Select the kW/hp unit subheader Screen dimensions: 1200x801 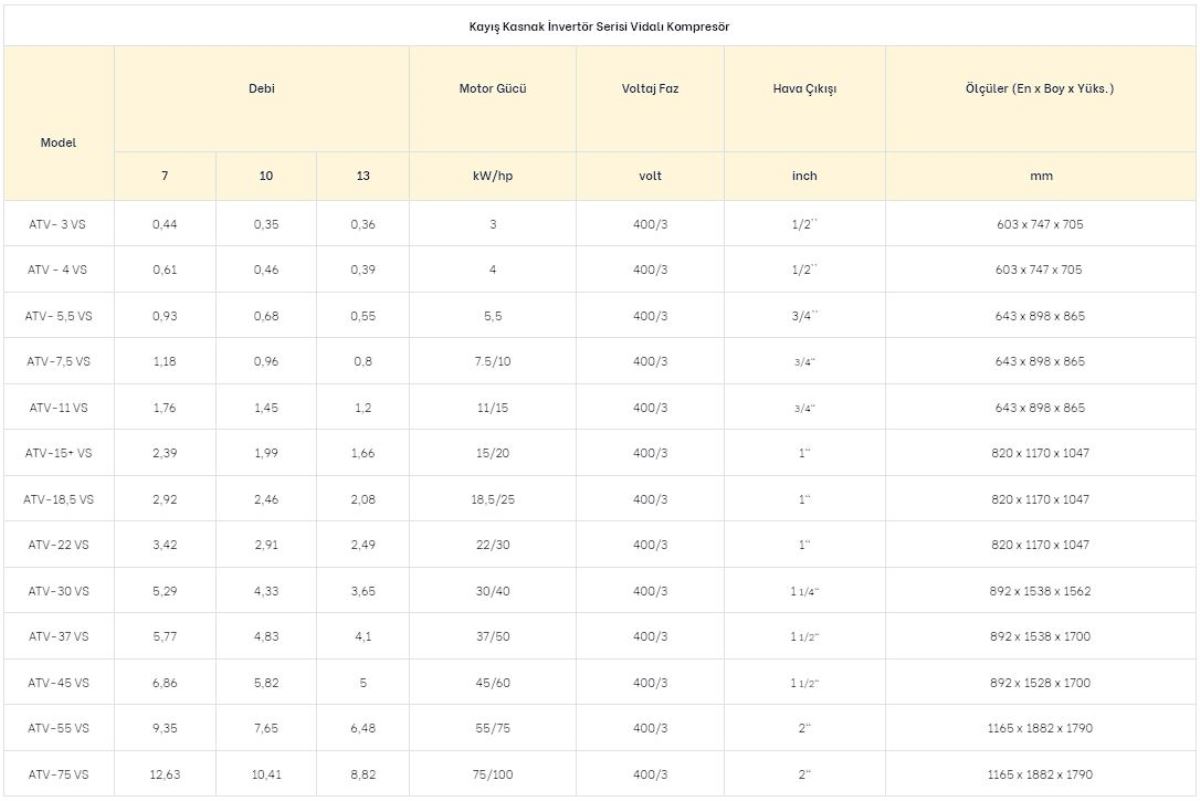(x=492, y=175)
